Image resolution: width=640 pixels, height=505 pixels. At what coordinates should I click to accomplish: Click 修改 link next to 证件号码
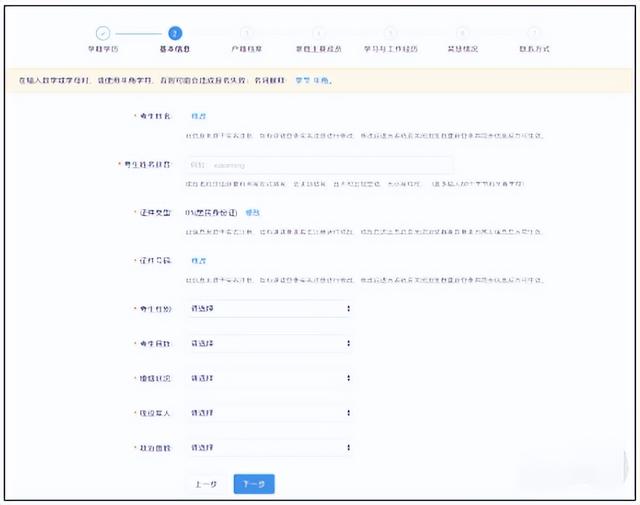[x=199, y=260]
